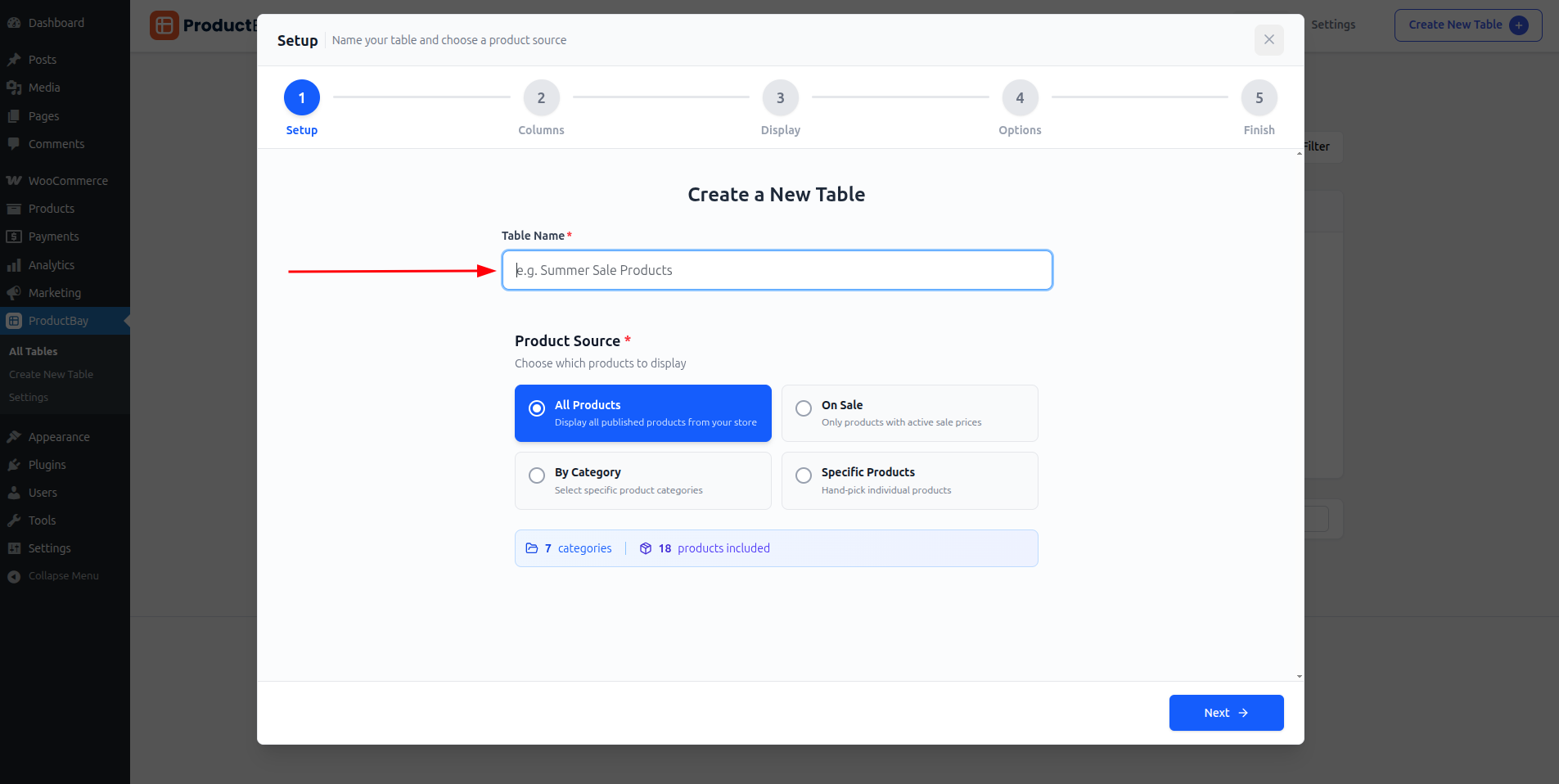Choose By Category product source
This screenshot has height=784, width=1559.
tap(537, 475)
